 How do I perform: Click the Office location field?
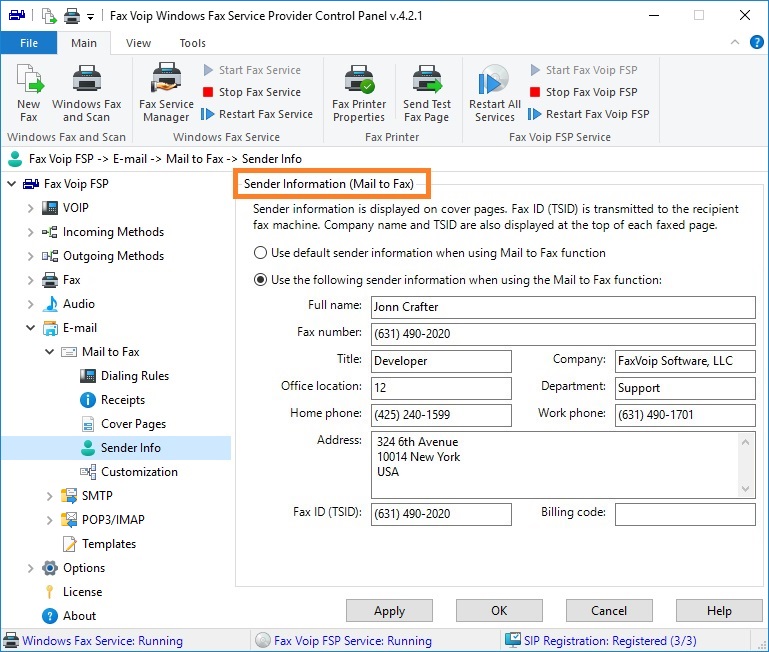(441, 388)
